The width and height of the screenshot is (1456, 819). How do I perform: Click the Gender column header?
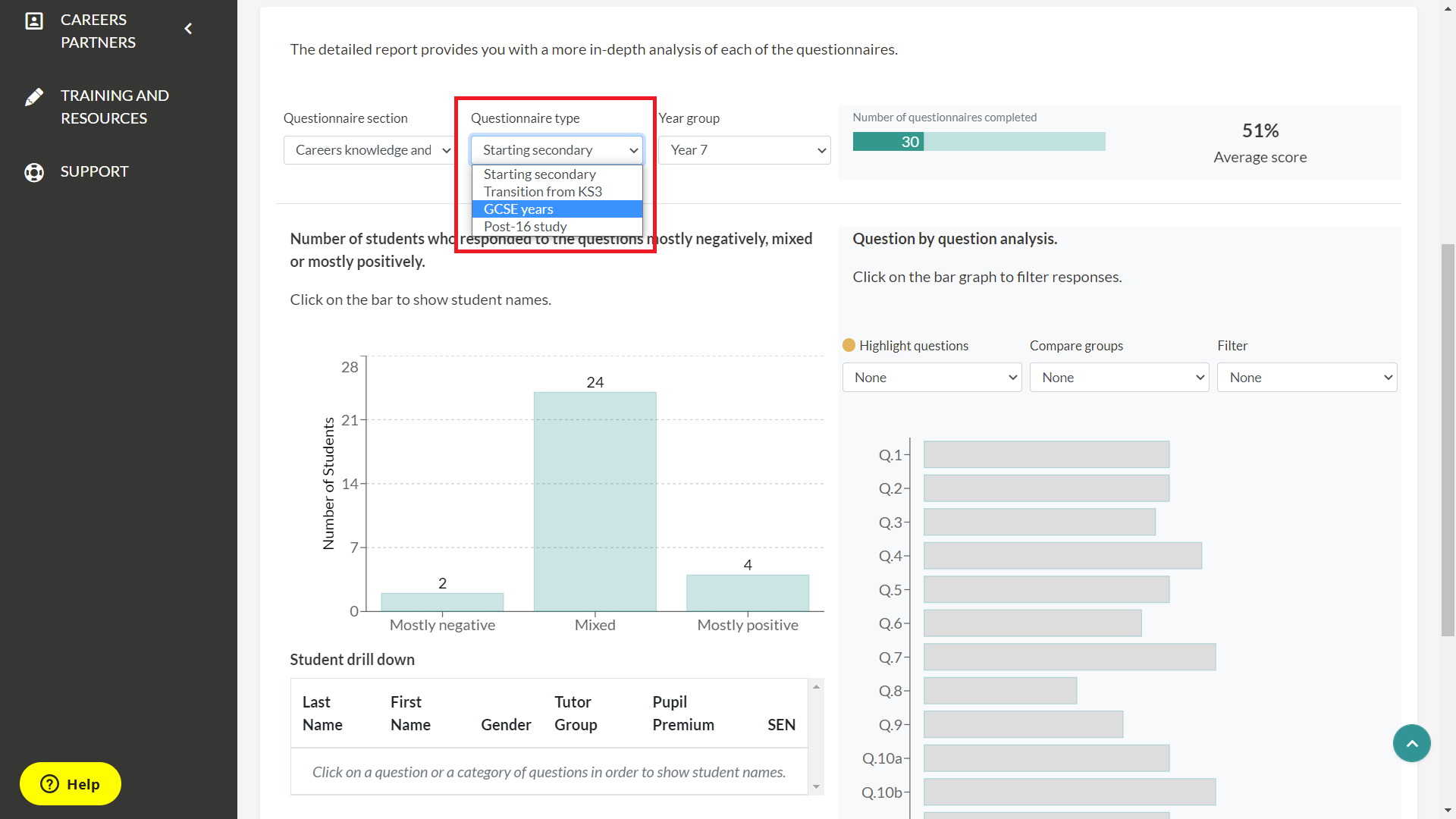[x=506, y=725]
